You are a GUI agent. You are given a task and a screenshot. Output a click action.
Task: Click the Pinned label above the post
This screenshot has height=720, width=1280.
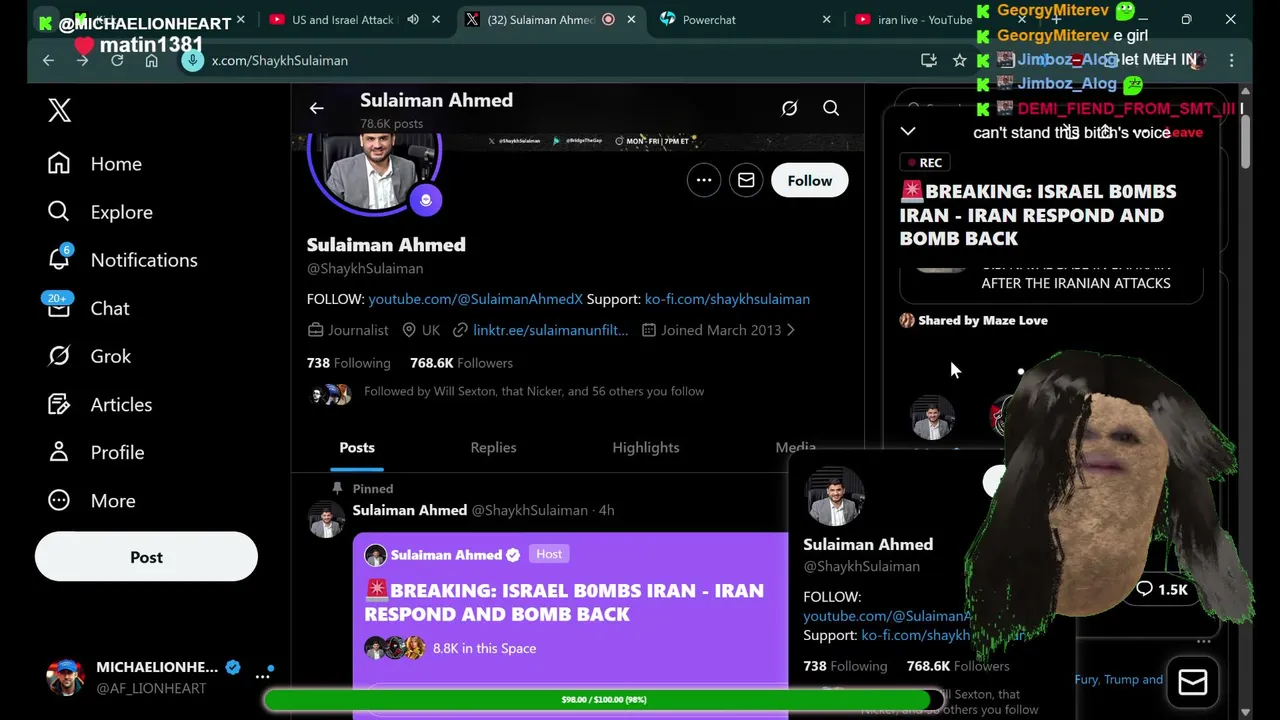(372, 488)
